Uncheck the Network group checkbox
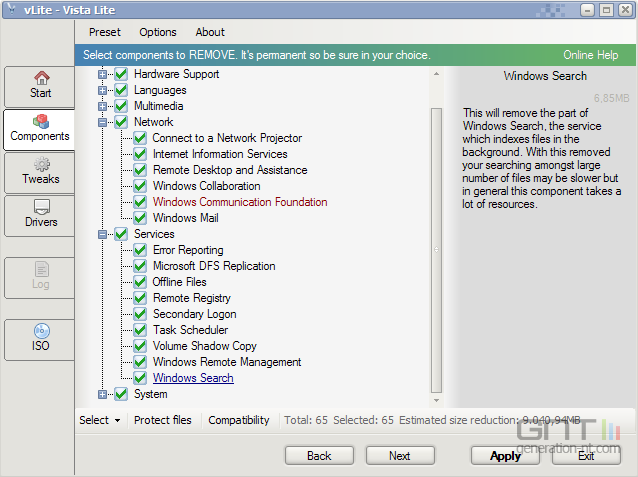This screenshot has width=638, height=477. (x=121, y=122)
